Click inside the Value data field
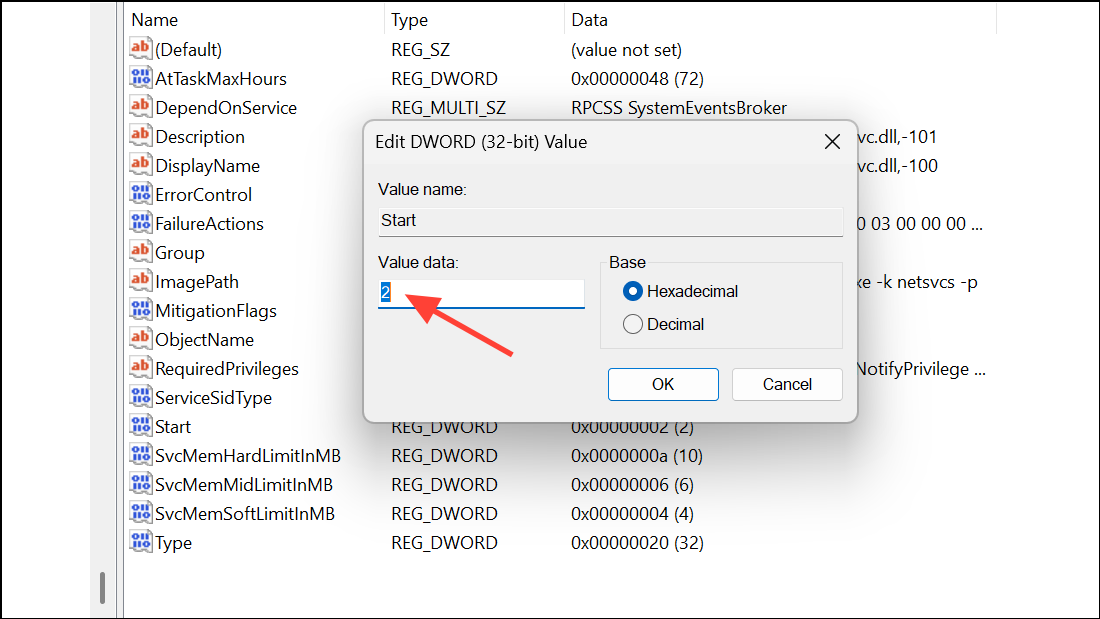The height and width of the screenshot is (619, 1100). tap(480, 293)
